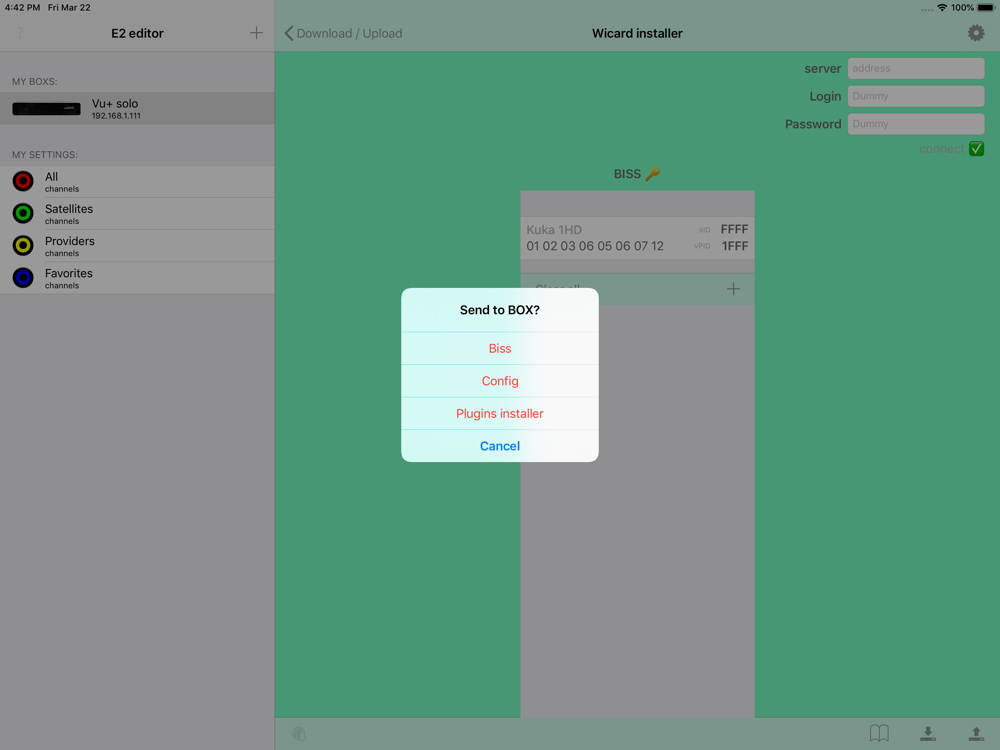Click the plus icon beside E2 editor
The width and height of the screenshot is (1000, 750).
(x=256, y=33)
